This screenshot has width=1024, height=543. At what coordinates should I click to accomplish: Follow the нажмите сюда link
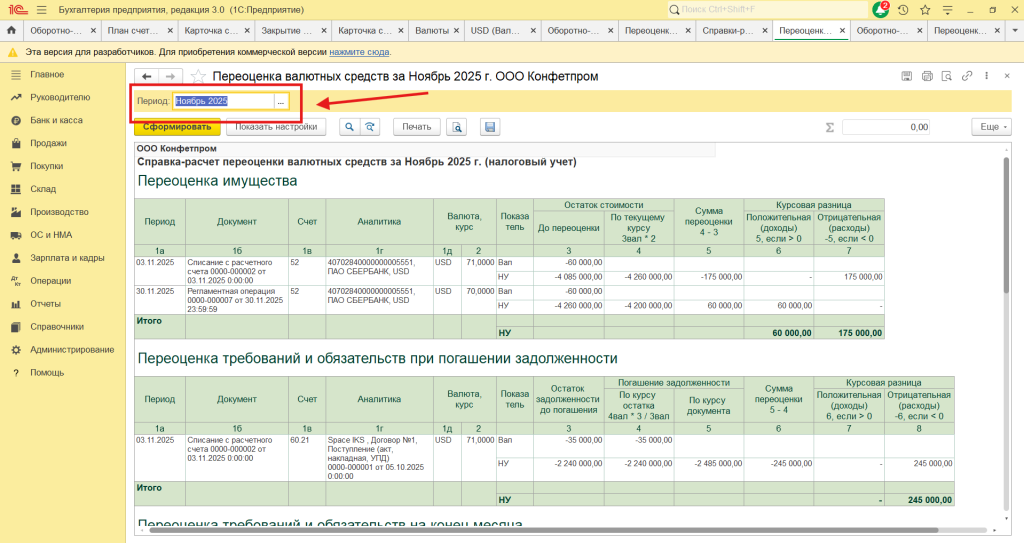359,52
